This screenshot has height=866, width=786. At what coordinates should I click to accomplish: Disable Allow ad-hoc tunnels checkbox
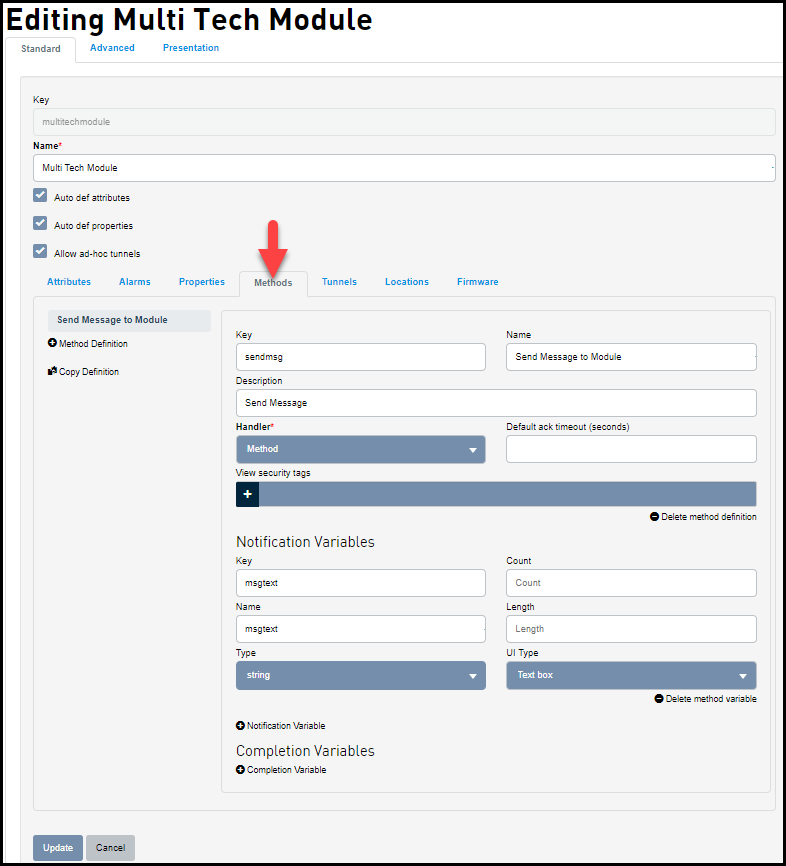click(40, 252)
